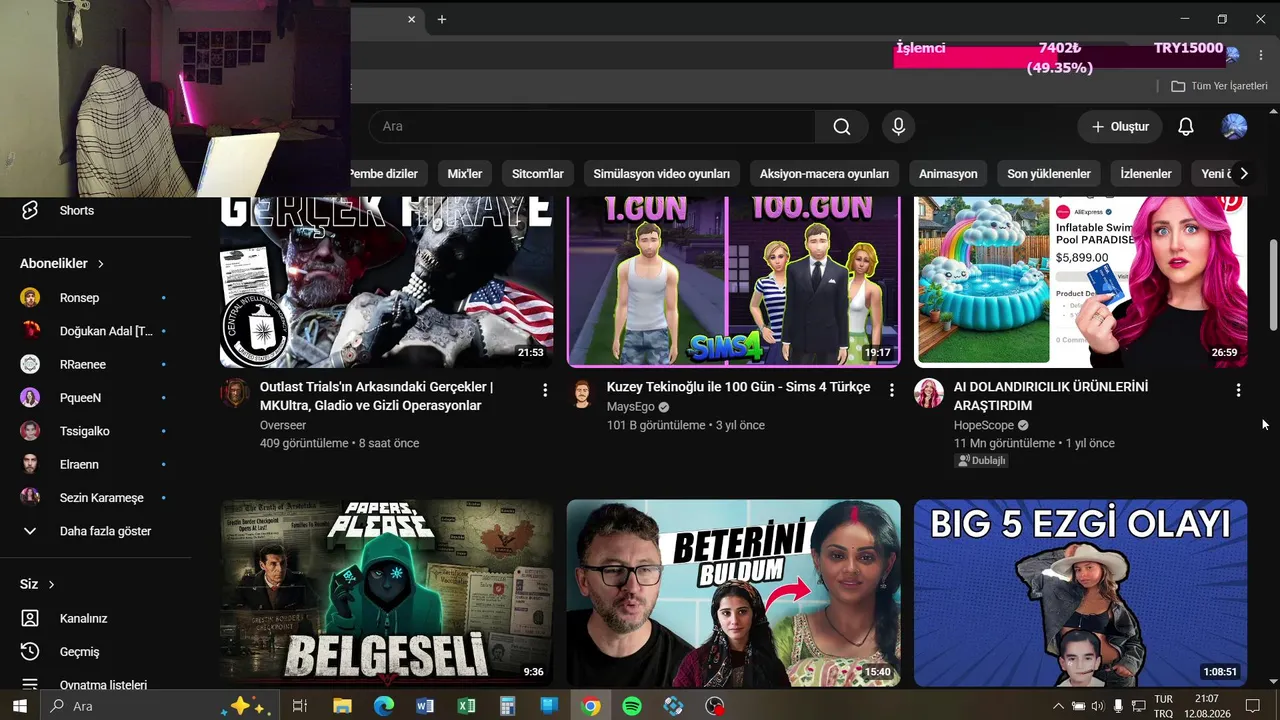Image resolution: width=1280 pixels, height=720 pixels.
Task: Close the current browser tab
Action: [411, 19]
